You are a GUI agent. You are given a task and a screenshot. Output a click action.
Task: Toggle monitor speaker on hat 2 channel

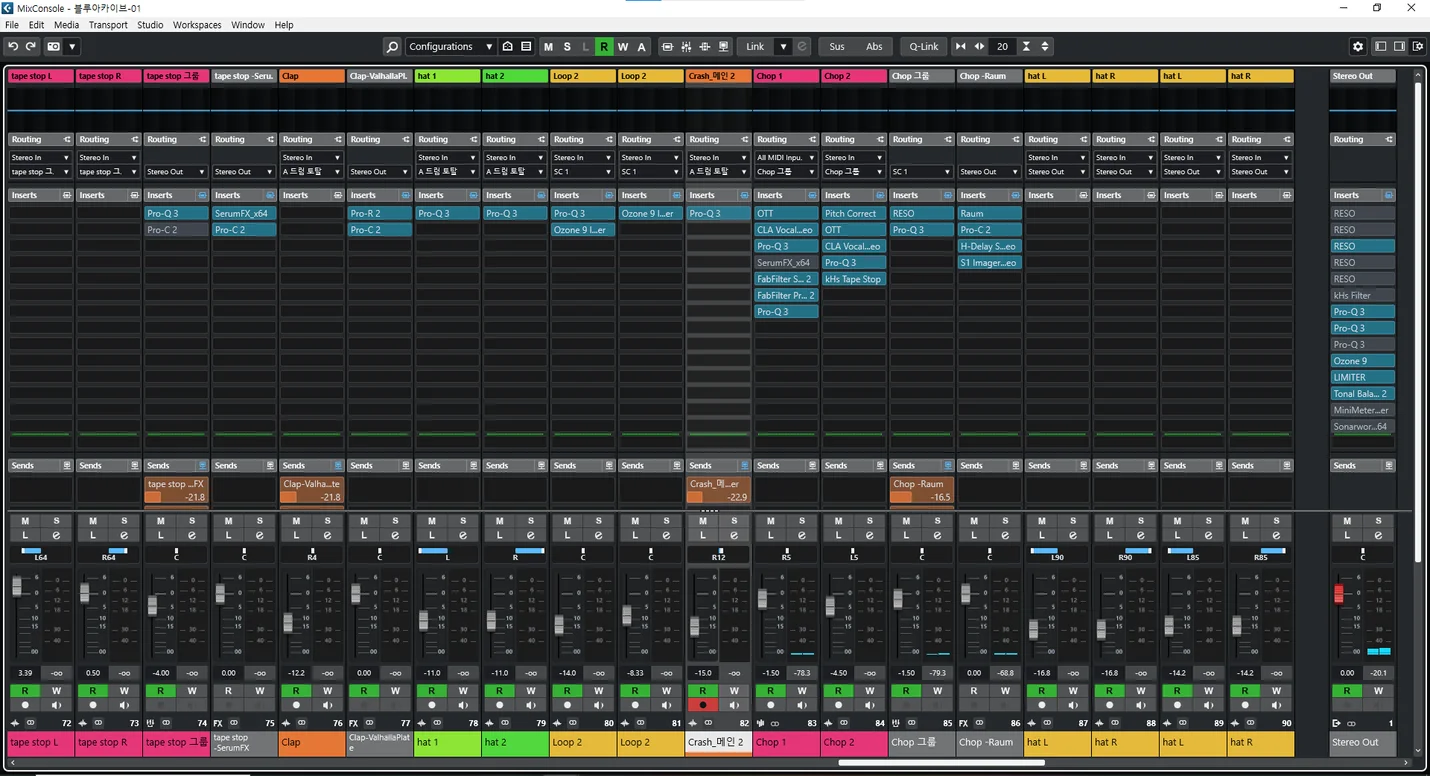[x=531, y=705]
